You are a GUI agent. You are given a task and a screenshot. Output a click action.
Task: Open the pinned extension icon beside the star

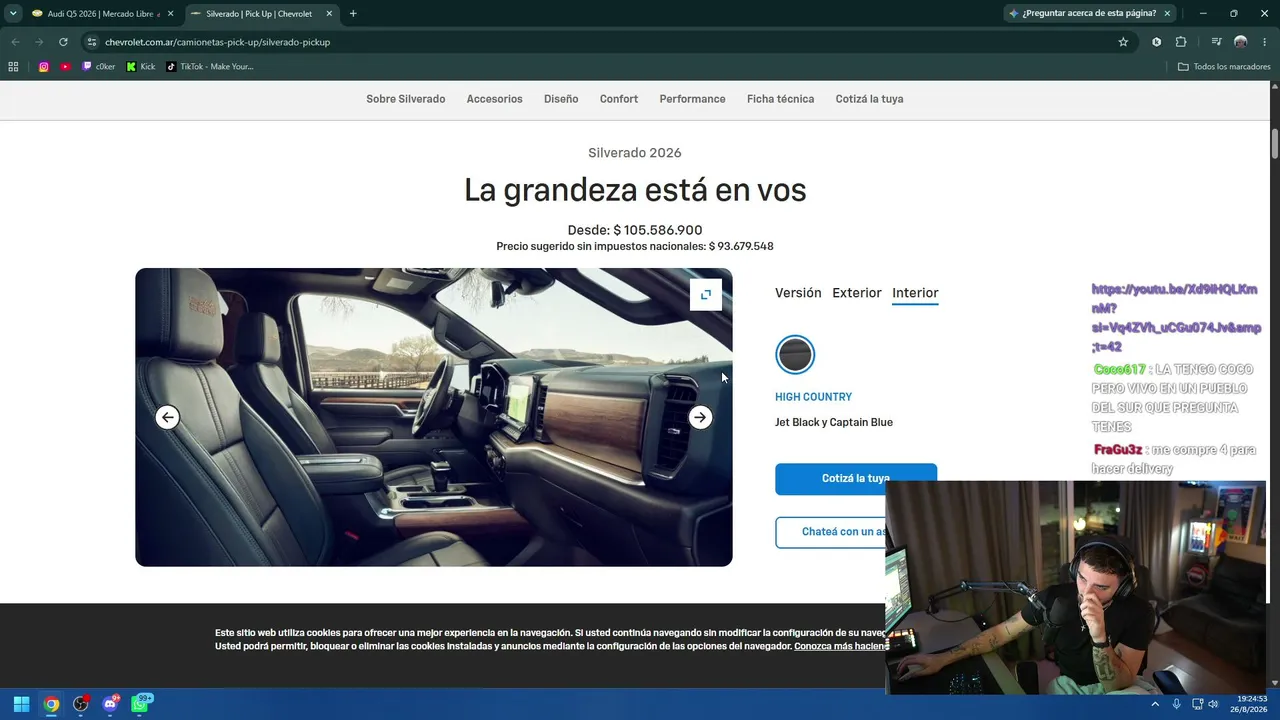click(1156, 42)
